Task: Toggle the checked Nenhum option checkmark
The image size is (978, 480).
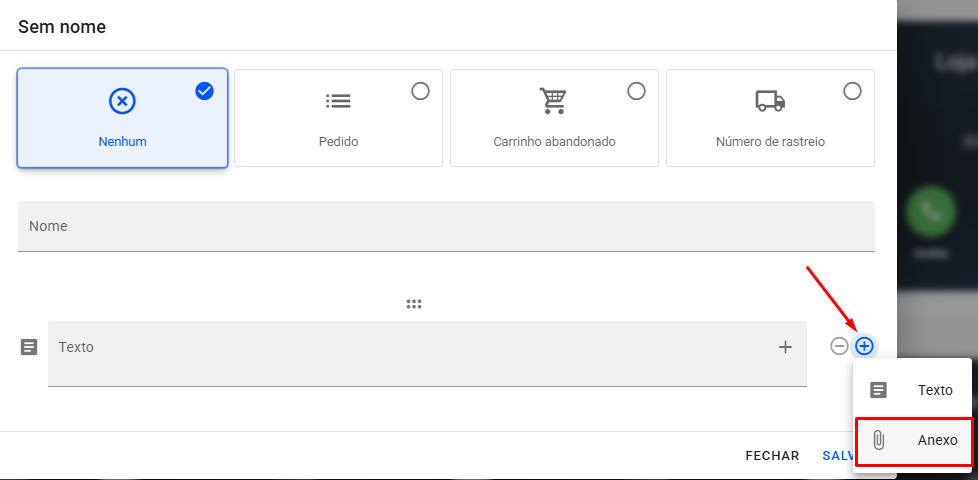Action: click(205, 91)
